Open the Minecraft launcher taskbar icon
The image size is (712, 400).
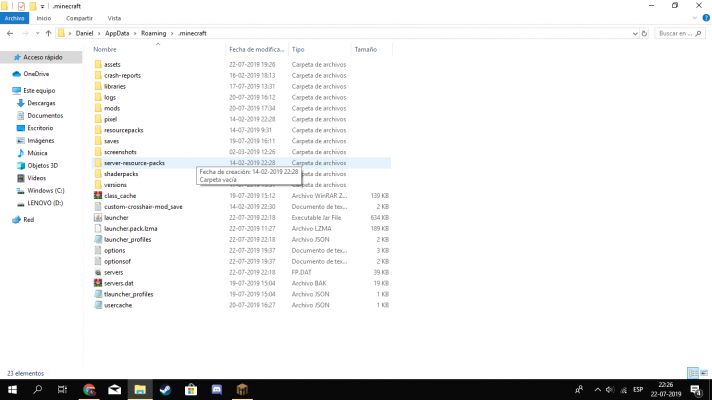[242, 390]
